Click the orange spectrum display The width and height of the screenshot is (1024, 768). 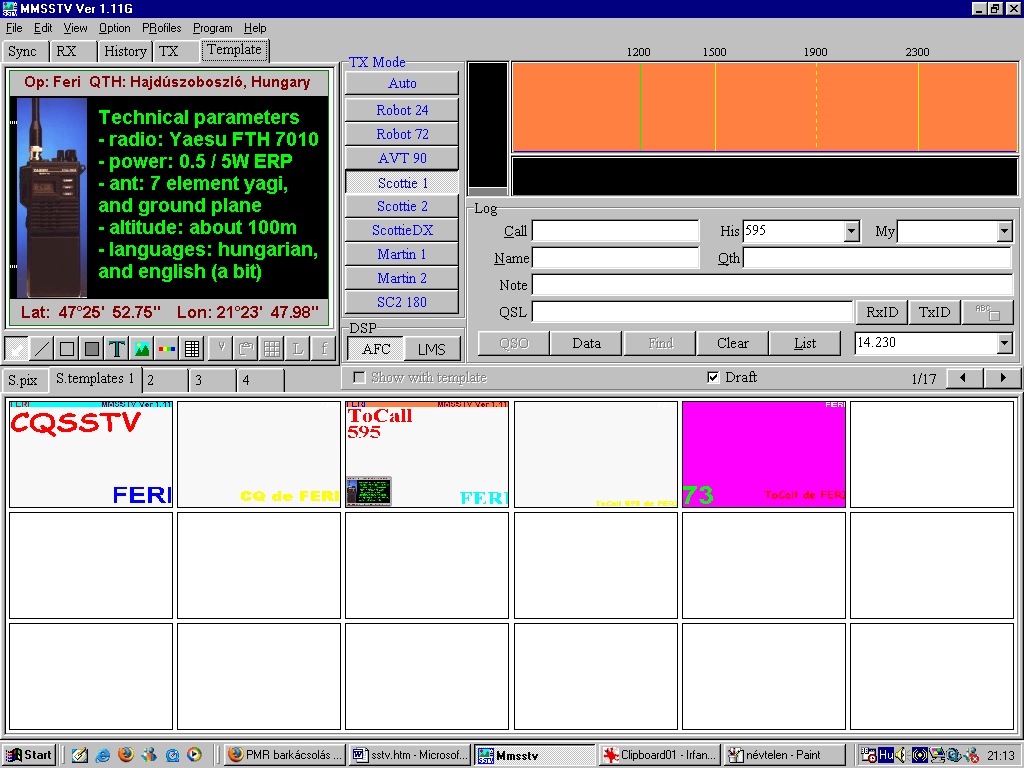pyautogui.click(x=764, y=107)
